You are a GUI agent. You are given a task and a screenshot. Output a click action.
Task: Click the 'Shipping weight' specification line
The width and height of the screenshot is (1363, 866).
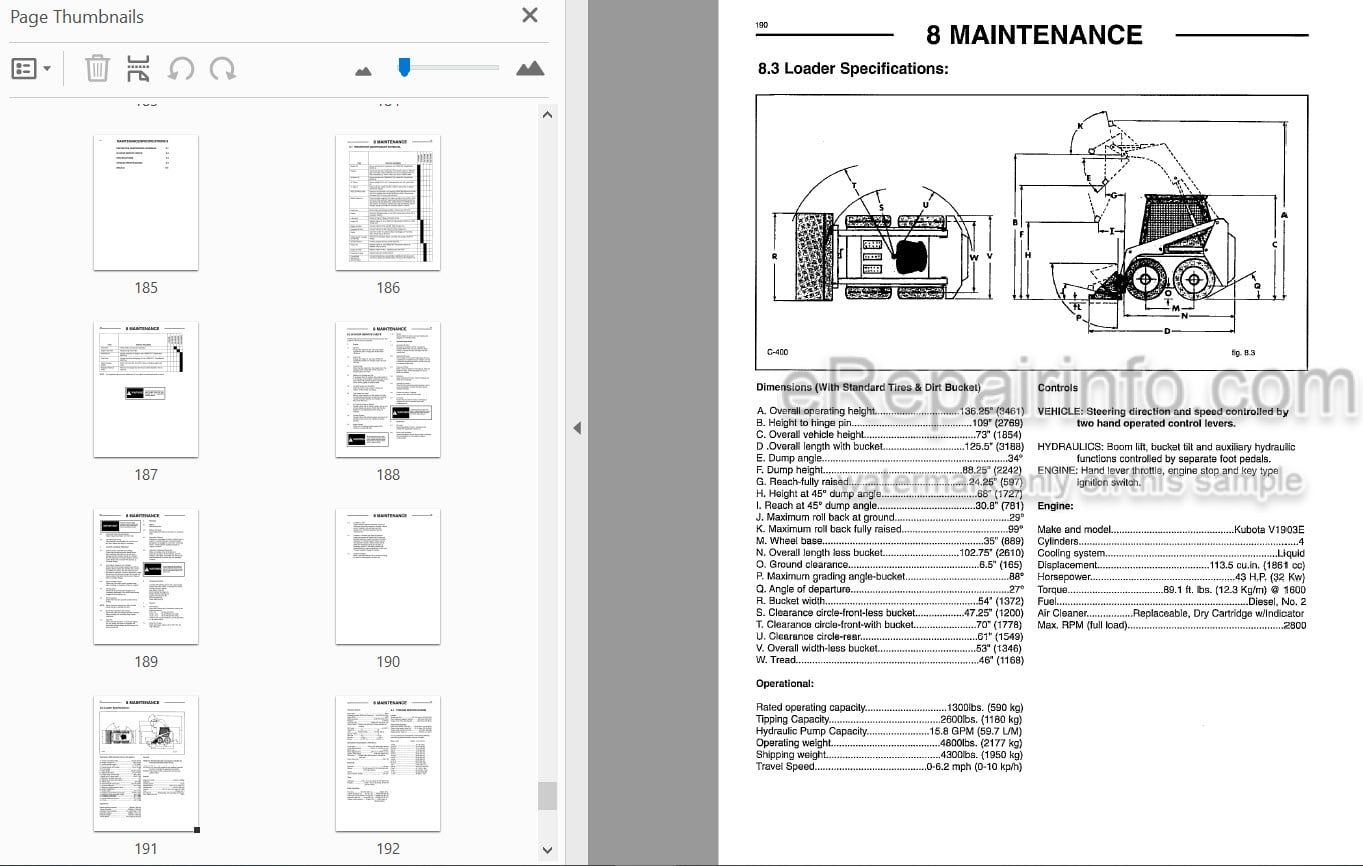(889, 756)
